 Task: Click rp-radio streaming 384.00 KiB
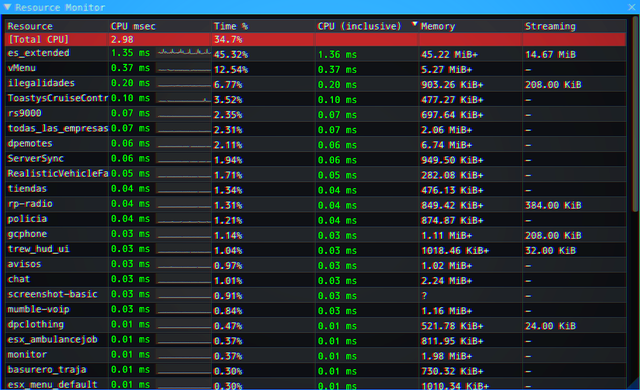(553, 206)
